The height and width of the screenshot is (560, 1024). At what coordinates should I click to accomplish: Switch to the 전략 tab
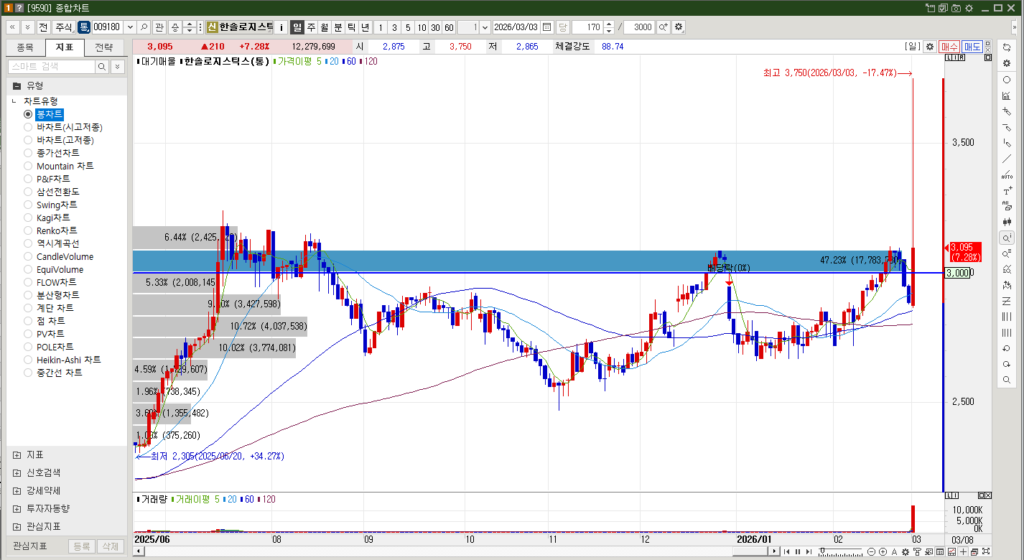point(104,47)
